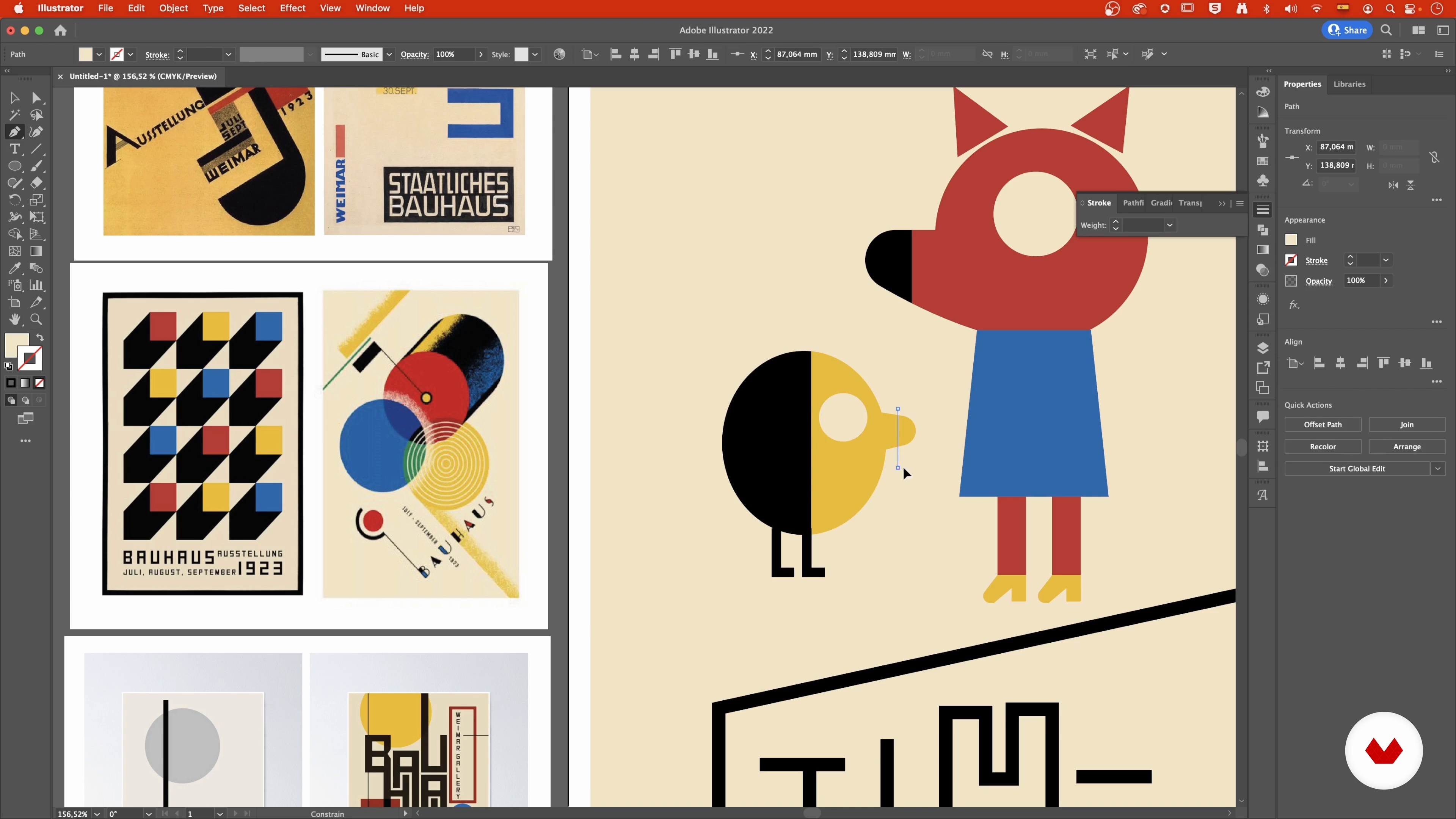Switch to the Libraries tab

1349,84
